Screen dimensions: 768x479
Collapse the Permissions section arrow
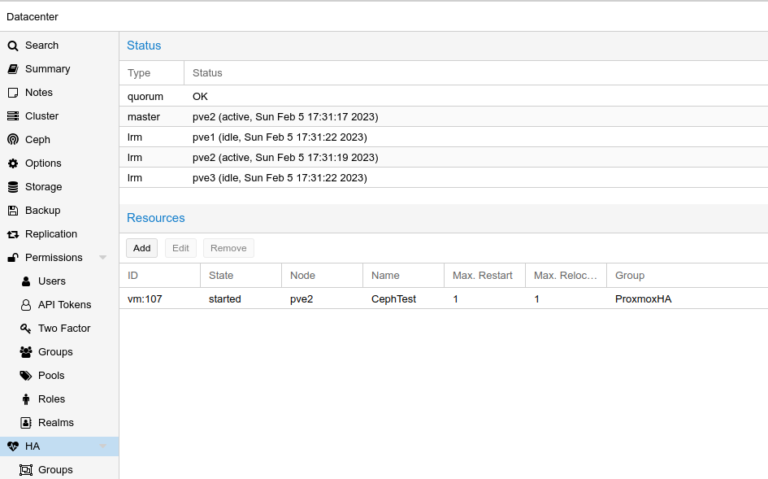pyautogui.click(x=103, y=258)
